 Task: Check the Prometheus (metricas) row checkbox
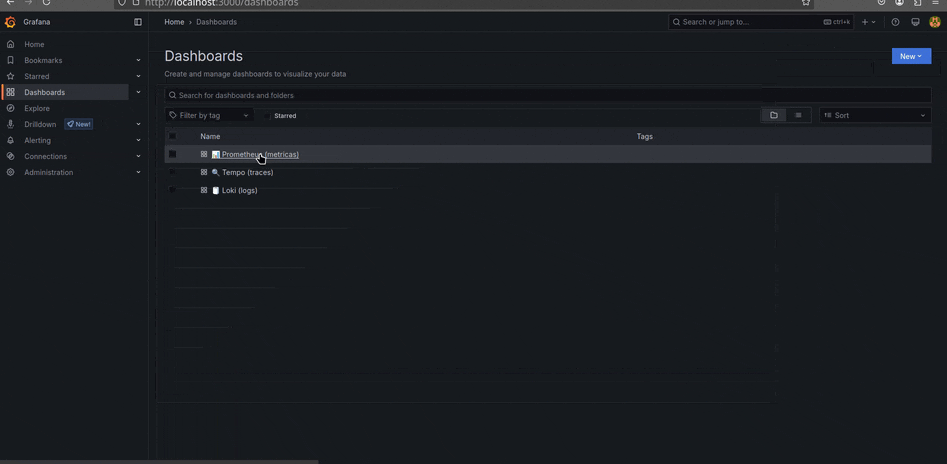tap(172, 154)
